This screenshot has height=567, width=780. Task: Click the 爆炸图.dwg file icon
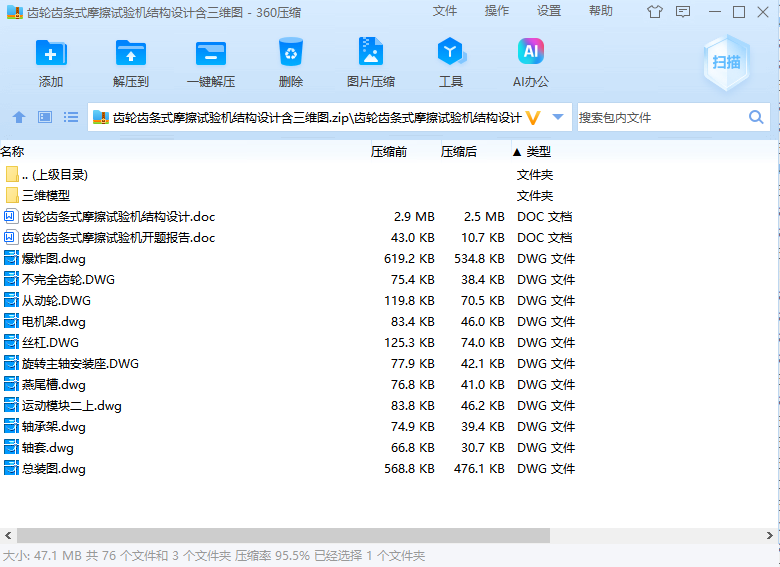point(11,259)
